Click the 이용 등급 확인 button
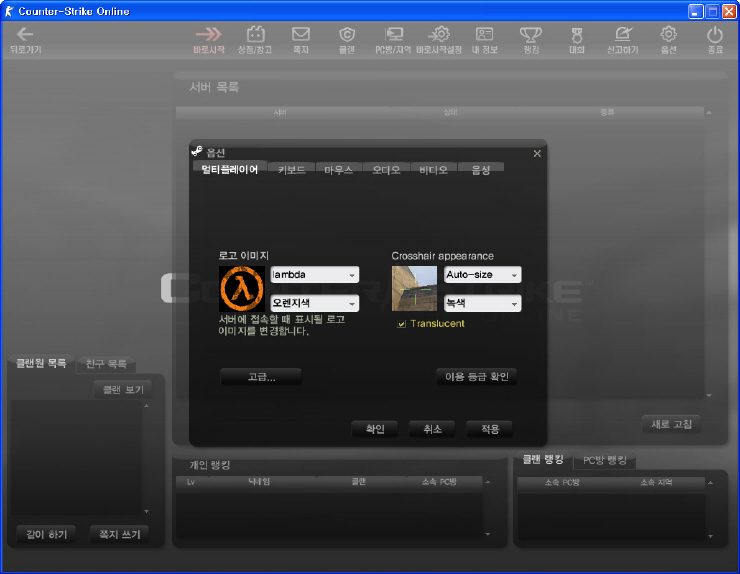This screenshot has width=740, height=574. (477, 377)
